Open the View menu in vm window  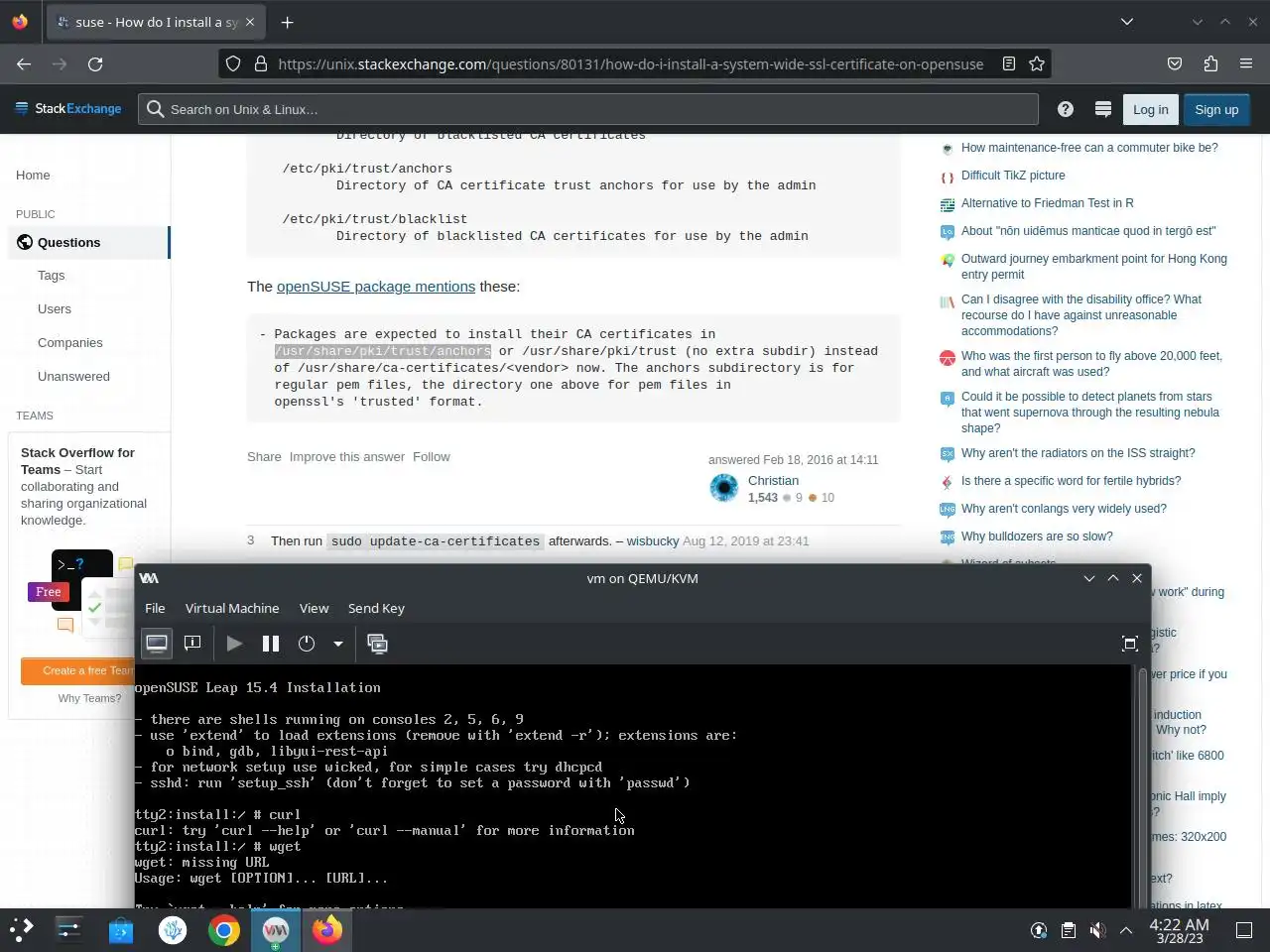(314, 608)
